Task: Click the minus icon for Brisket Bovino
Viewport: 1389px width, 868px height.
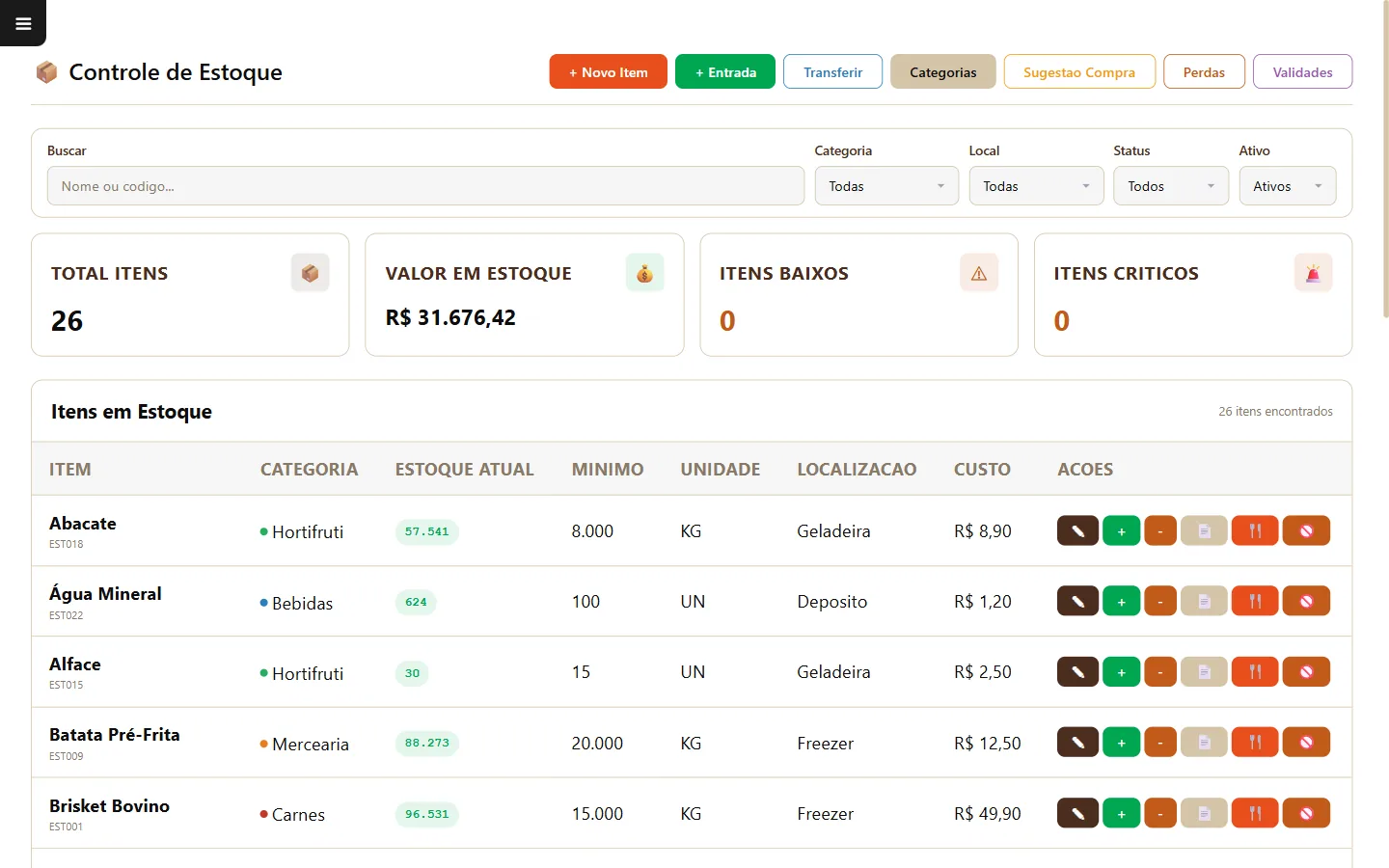Action: coord(1160,813)
